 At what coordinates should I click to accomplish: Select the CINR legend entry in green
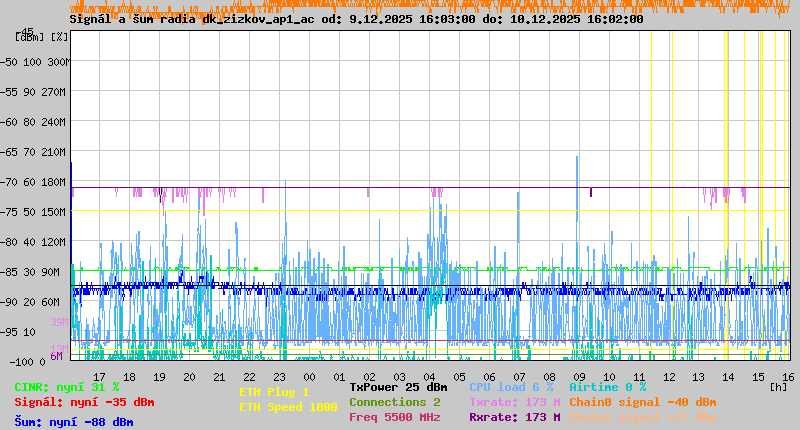coord(67,387)
